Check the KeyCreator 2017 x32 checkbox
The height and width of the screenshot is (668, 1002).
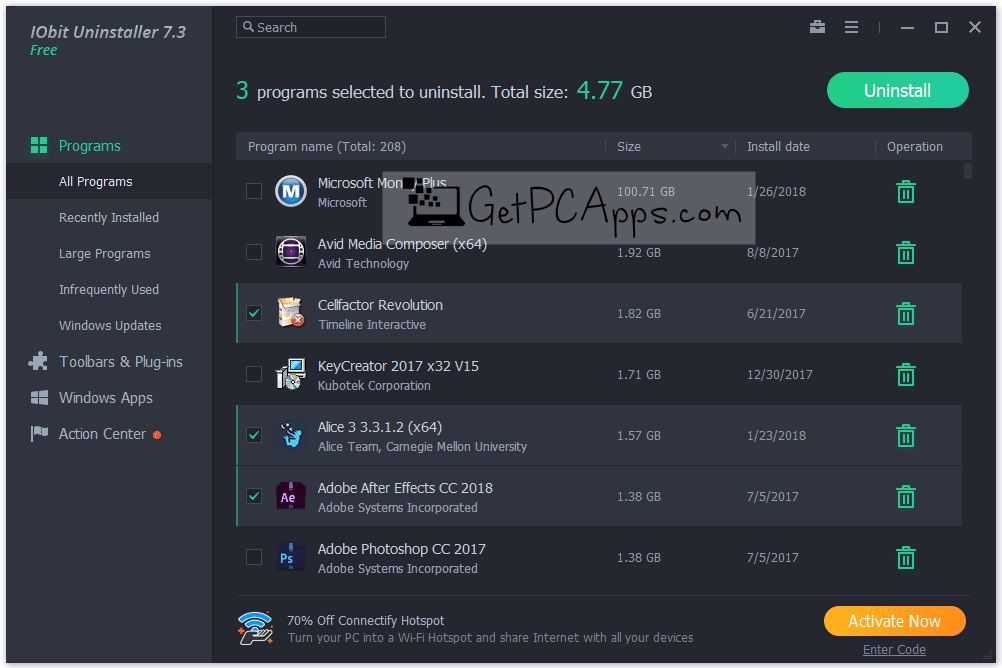254,374
